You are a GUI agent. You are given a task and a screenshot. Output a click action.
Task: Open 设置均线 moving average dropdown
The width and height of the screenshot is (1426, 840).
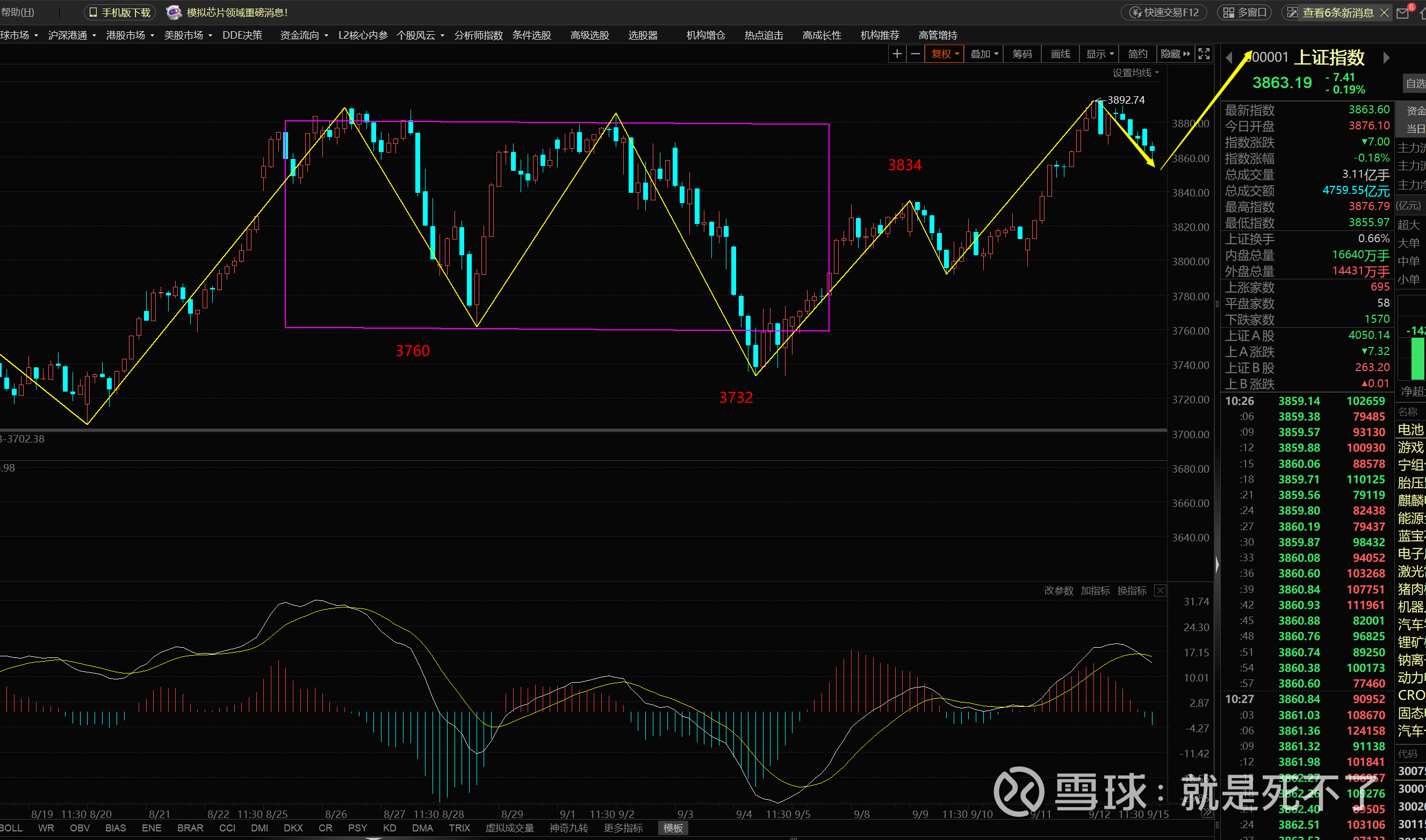(1135, 73)
